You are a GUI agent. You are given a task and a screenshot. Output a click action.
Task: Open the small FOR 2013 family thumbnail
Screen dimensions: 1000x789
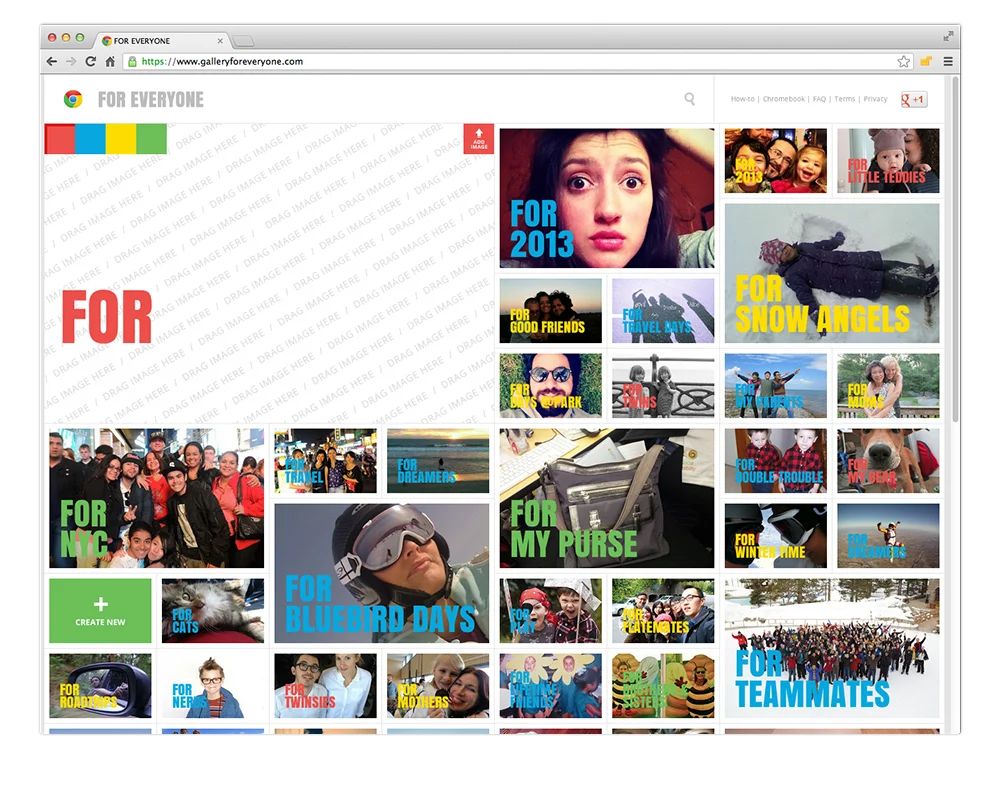point(776,161)
